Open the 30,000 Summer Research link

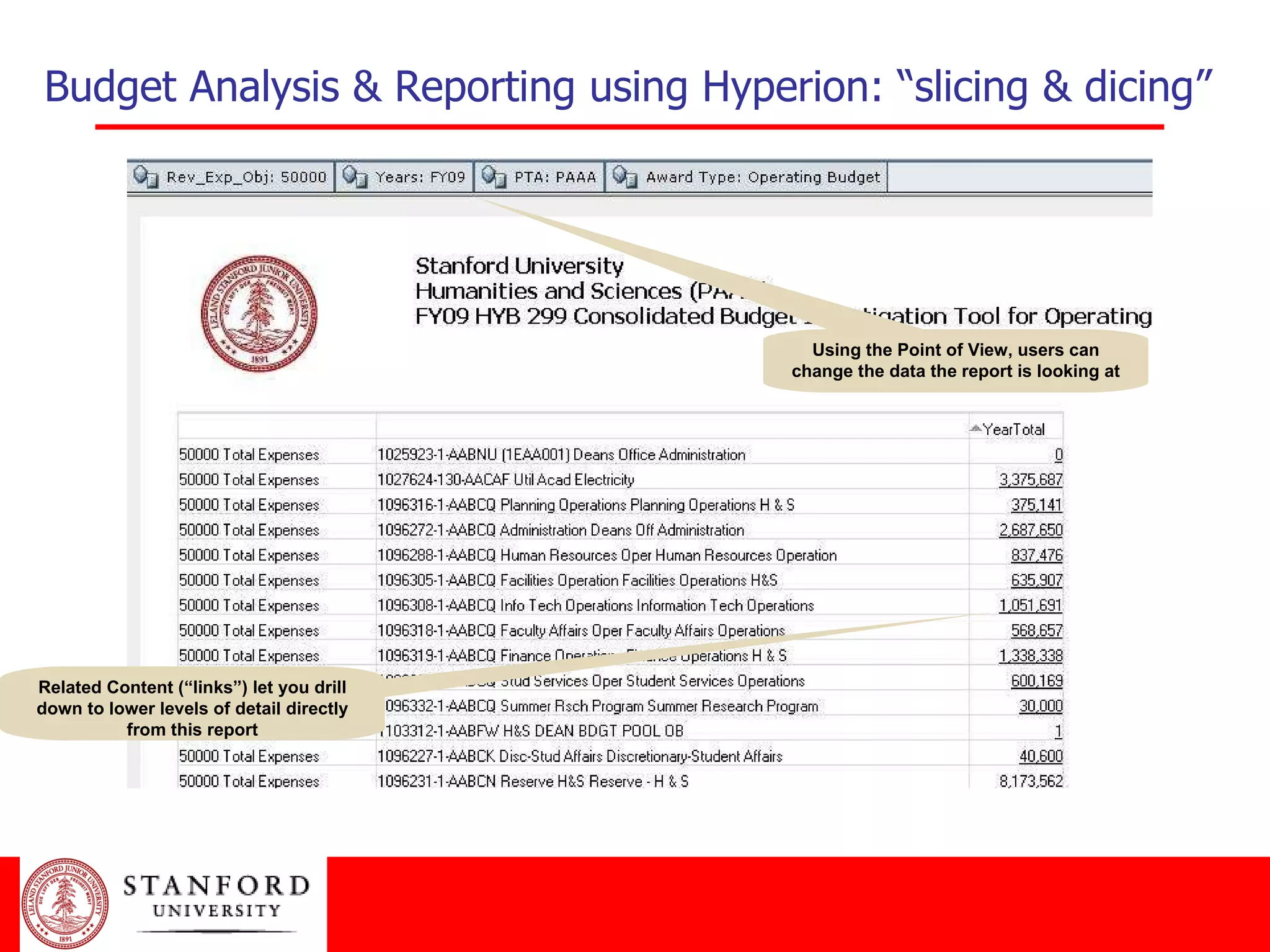point(1041,706)
